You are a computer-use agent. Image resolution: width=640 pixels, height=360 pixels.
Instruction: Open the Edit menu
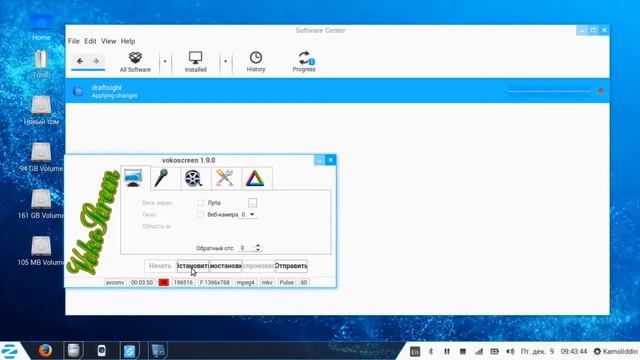90,41
